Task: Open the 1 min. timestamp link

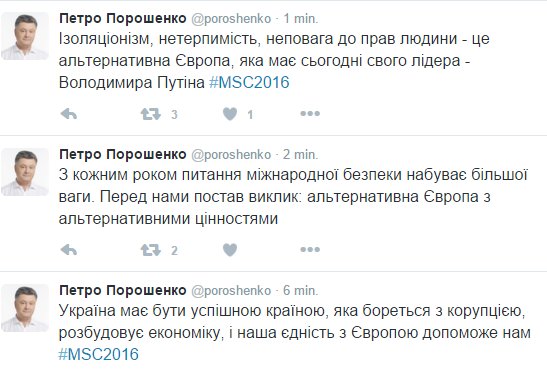Action: [x=301, y=18]
